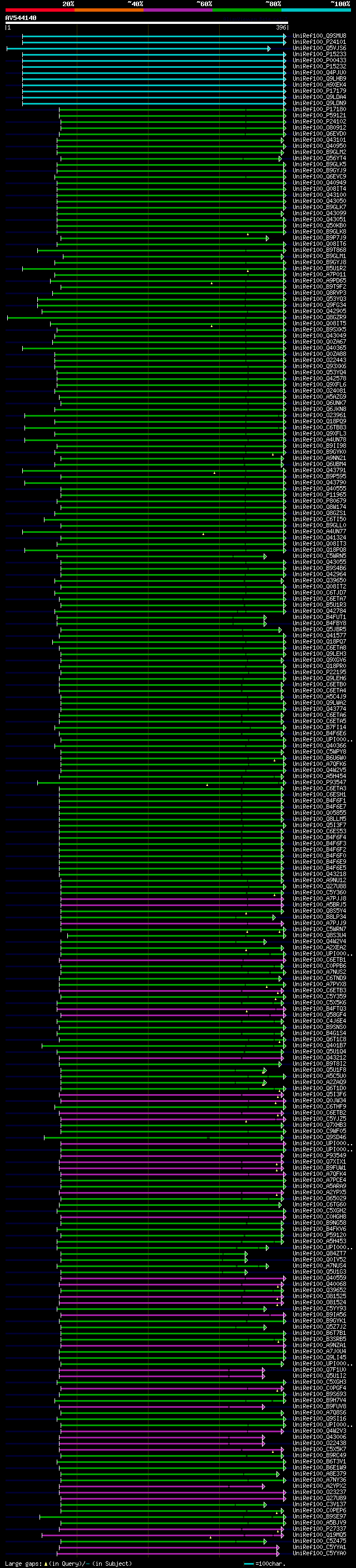Click the UniRef100_Q40068 label
The image size is (356, 1568).
pyautogui.click(x=319, y=1284)
